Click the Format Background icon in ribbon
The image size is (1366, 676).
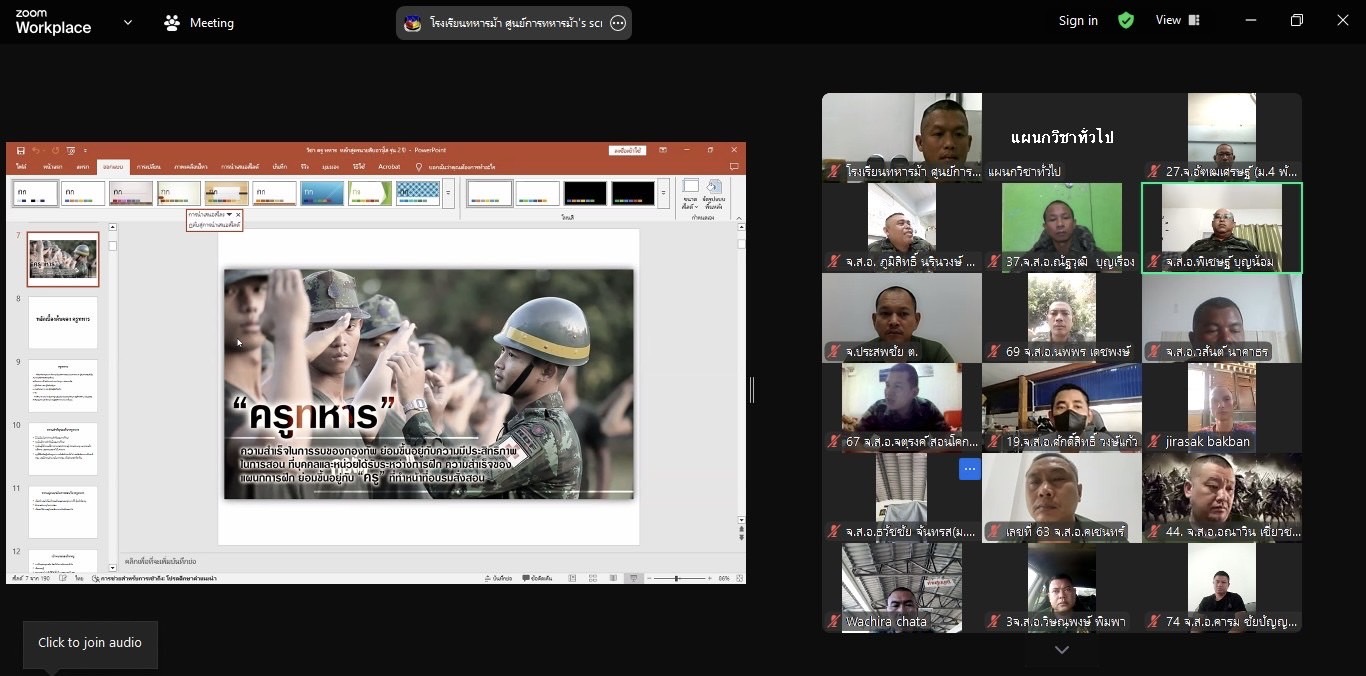[x=713, y=191]
